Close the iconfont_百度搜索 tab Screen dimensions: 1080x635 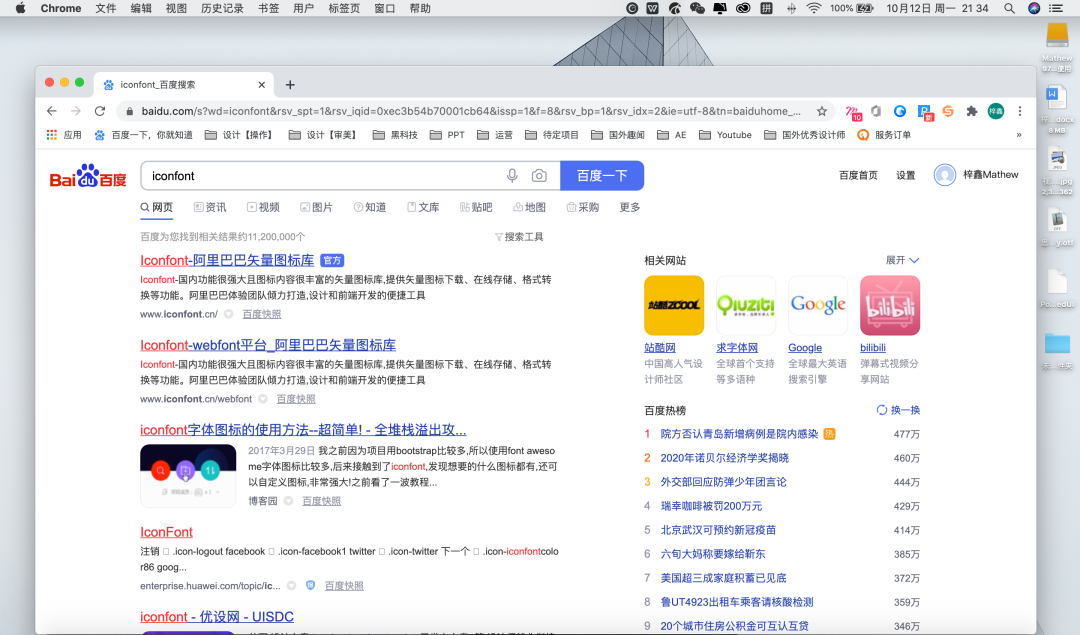(x=262, y=85)
